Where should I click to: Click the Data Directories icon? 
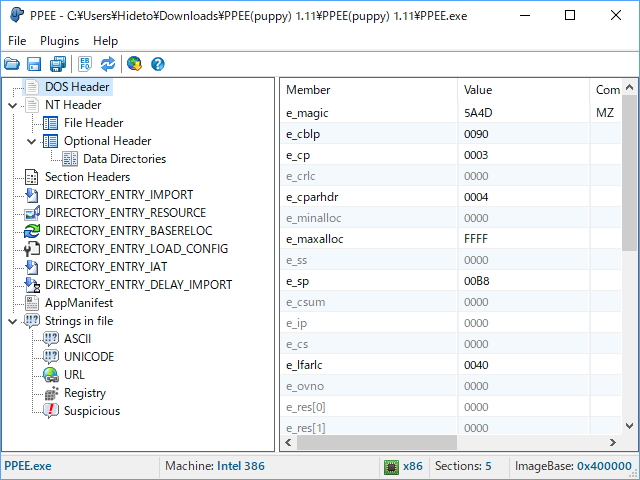tap(70, 159)
